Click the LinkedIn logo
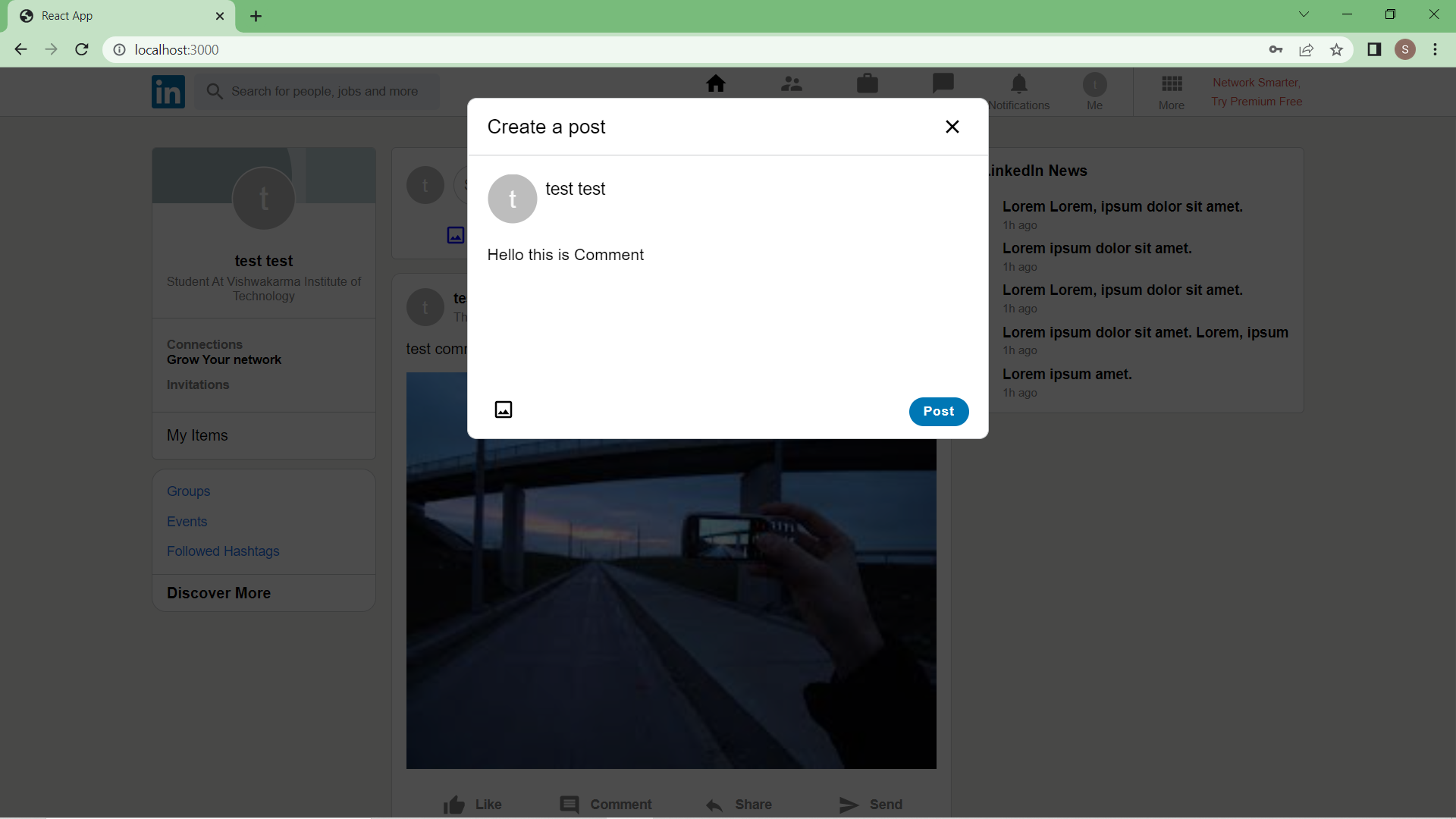The height and width of the screenshot is (819, 1456). (x=168, y=91)
